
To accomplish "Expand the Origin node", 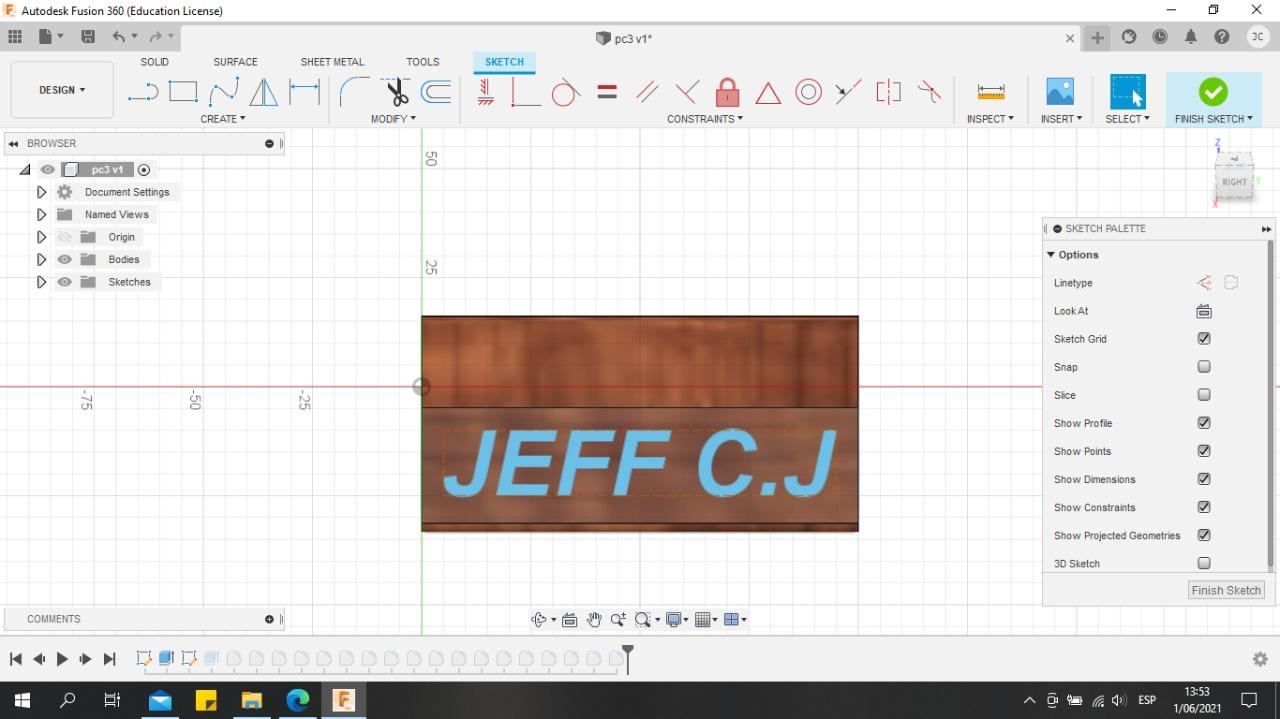I will [x=41, y=237].
